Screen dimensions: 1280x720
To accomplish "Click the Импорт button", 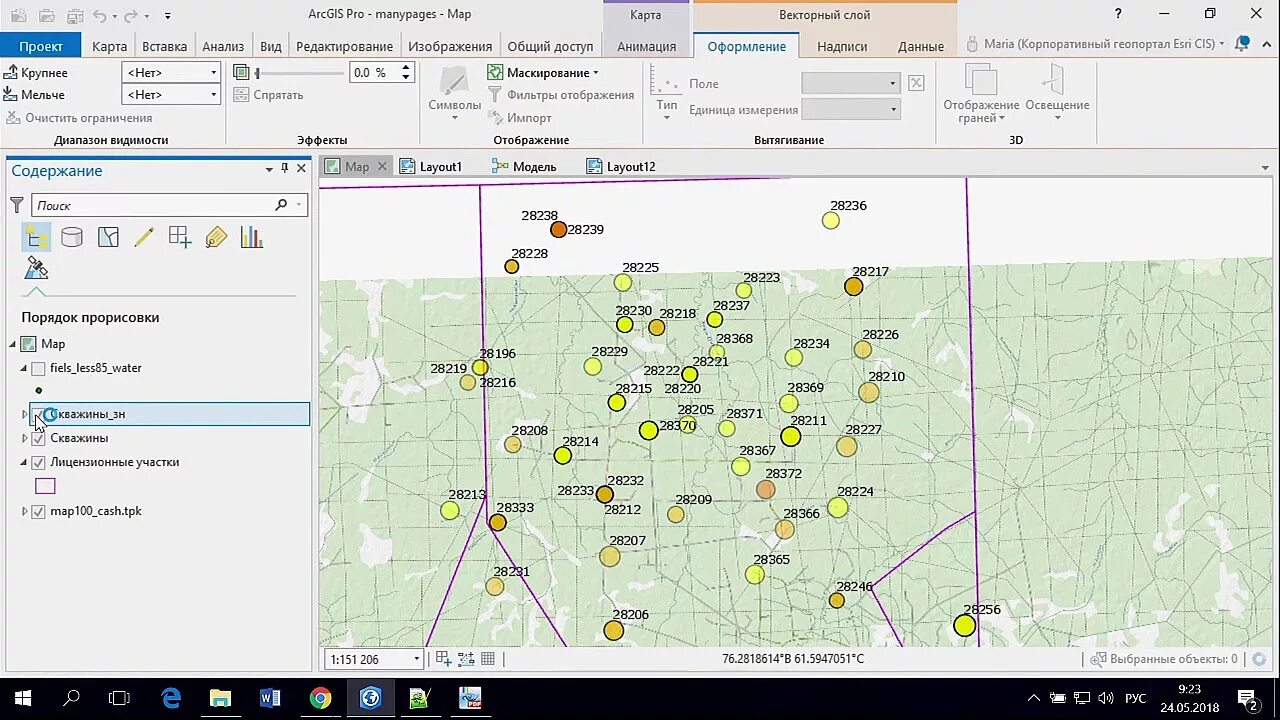I will 520,118.
